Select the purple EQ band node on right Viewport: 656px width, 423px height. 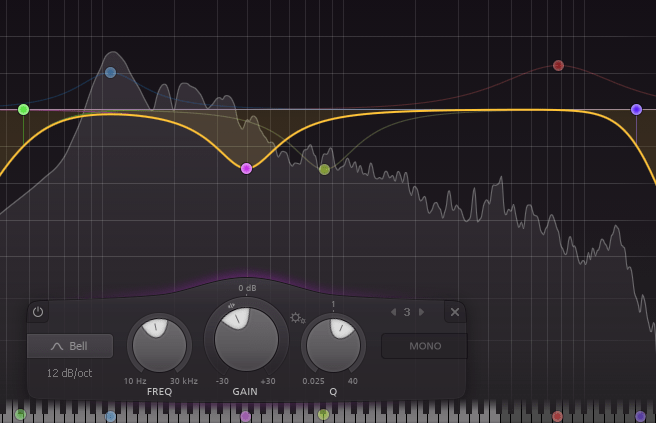point(636,109)
